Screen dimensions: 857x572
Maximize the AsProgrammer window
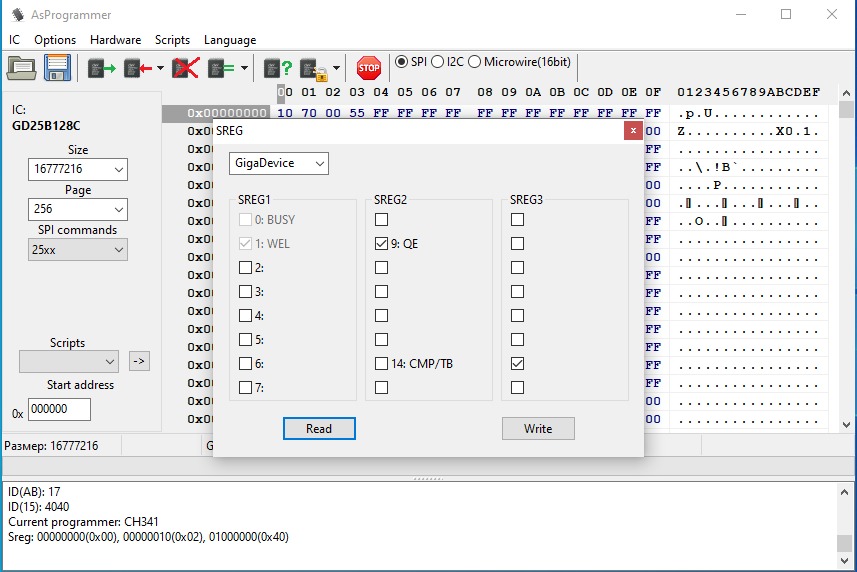[786, 14]
